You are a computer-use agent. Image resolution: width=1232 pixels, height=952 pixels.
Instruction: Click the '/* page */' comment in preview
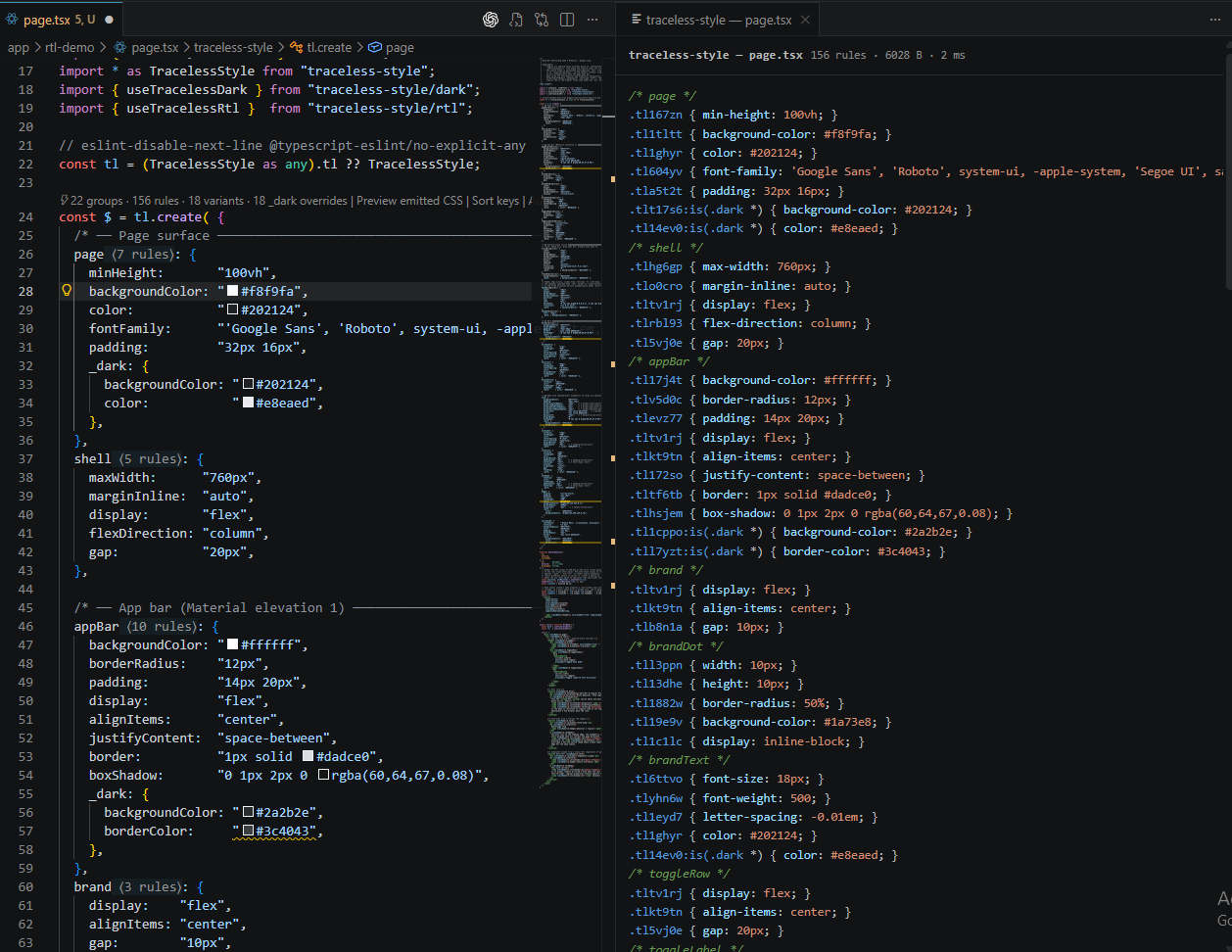coord(662,96)
